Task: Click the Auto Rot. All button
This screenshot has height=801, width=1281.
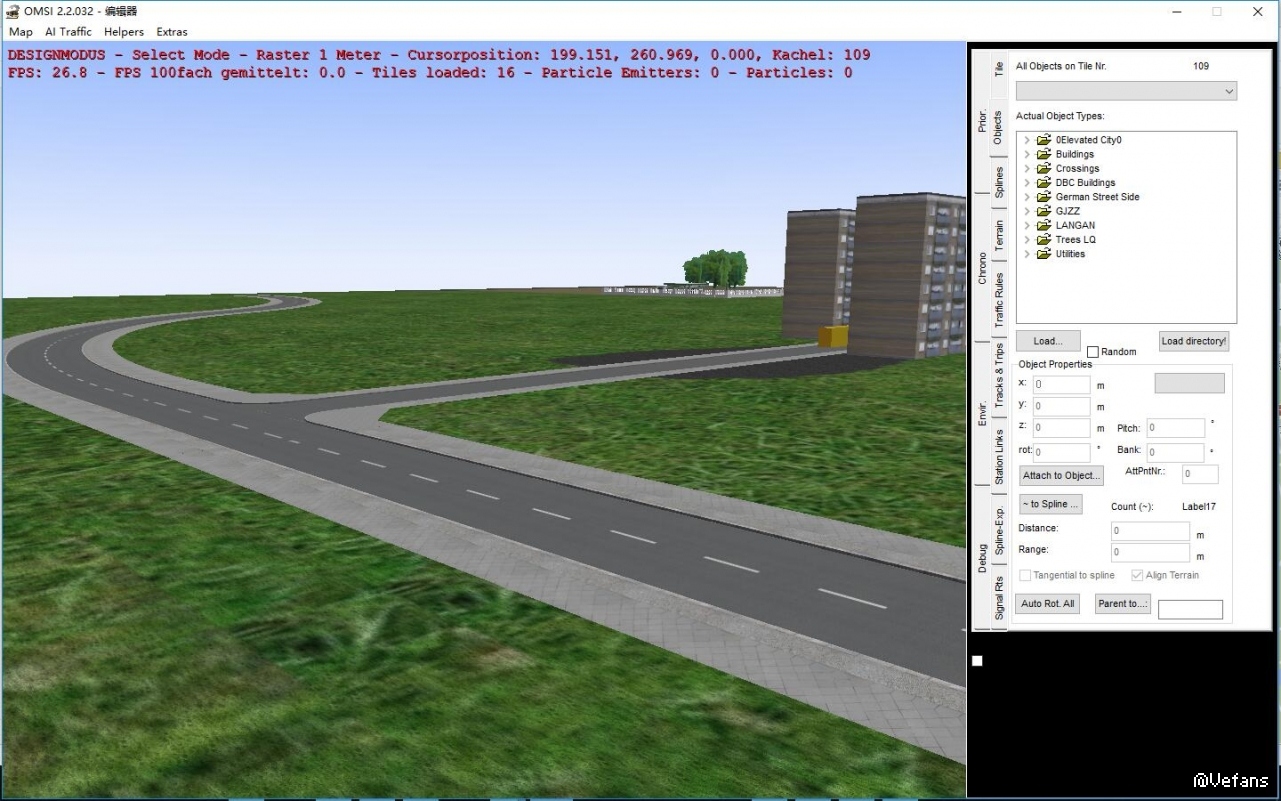Action: (x=1048, y=604)
